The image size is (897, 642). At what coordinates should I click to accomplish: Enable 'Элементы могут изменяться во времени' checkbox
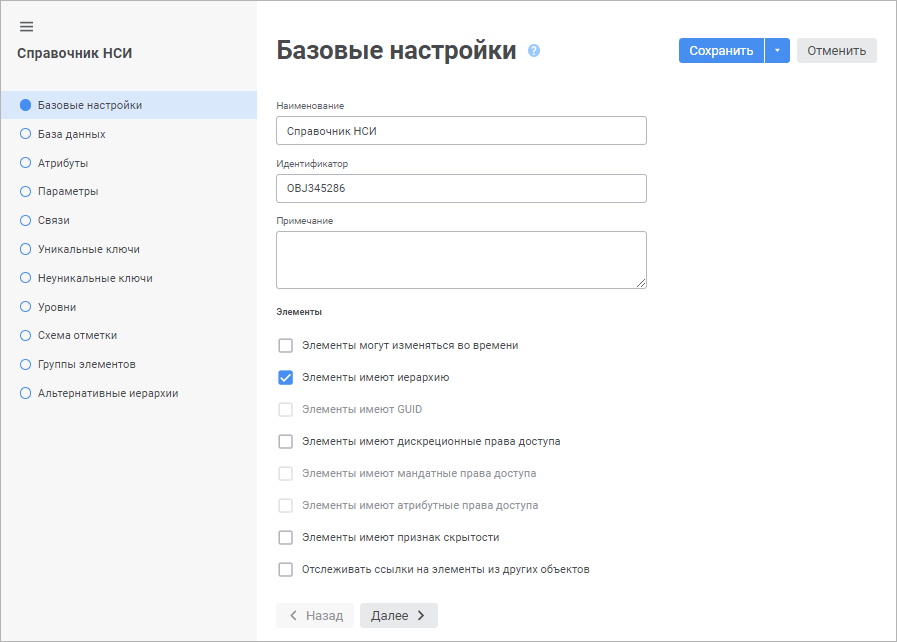tap(286, 346)
